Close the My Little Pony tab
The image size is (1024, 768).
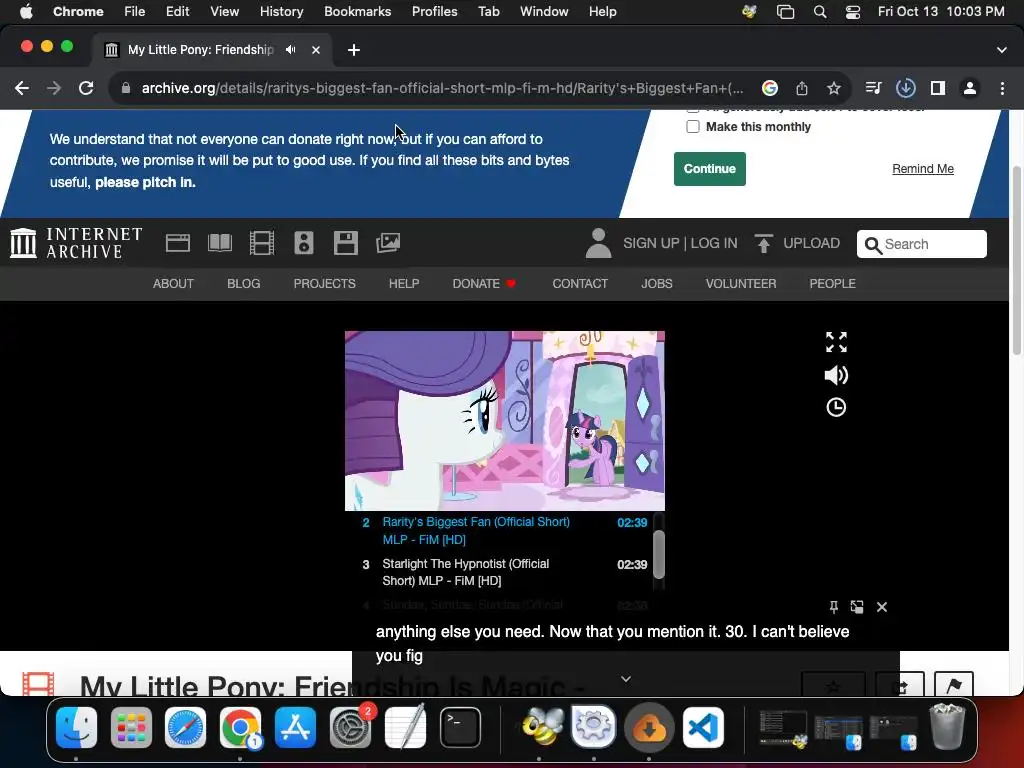tap(316, 50)
